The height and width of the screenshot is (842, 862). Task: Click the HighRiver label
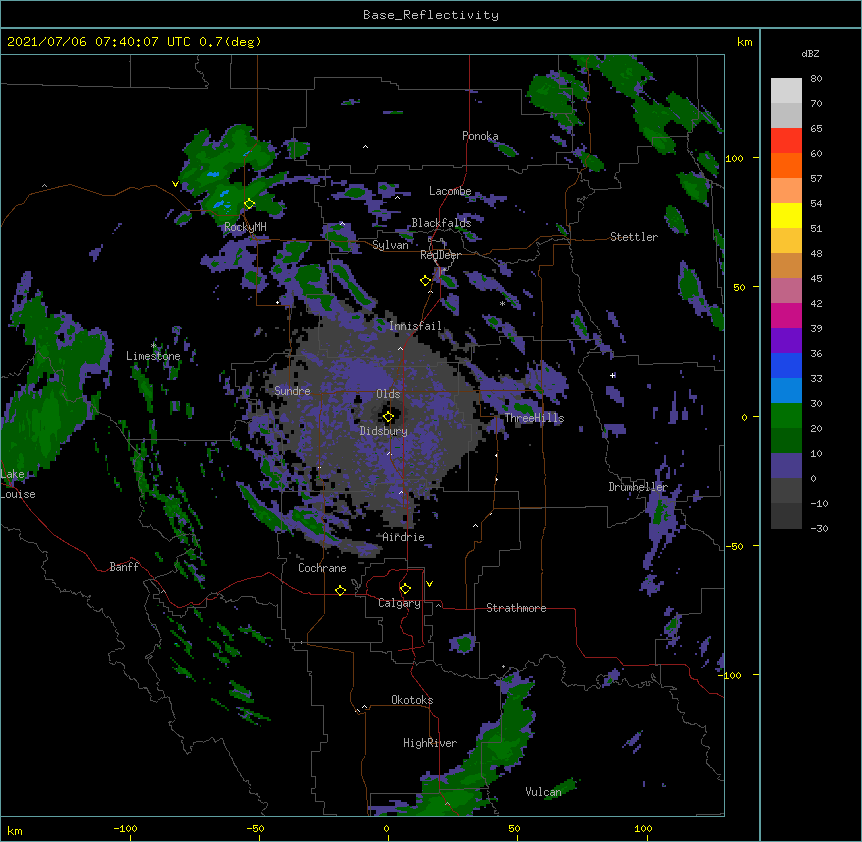click(430, 743)
